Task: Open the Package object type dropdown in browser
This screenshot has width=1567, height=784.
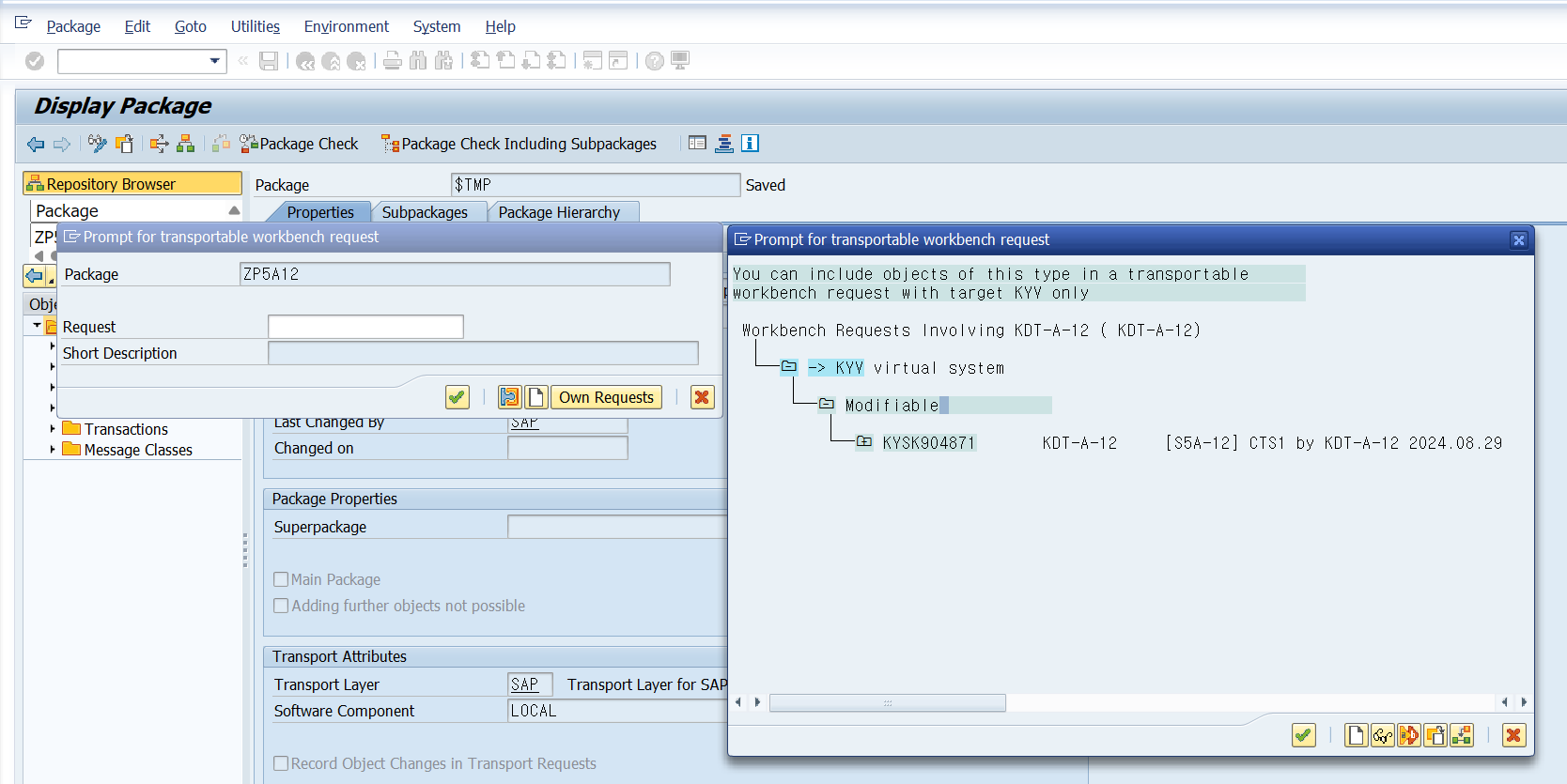Action: pos(234,210)
